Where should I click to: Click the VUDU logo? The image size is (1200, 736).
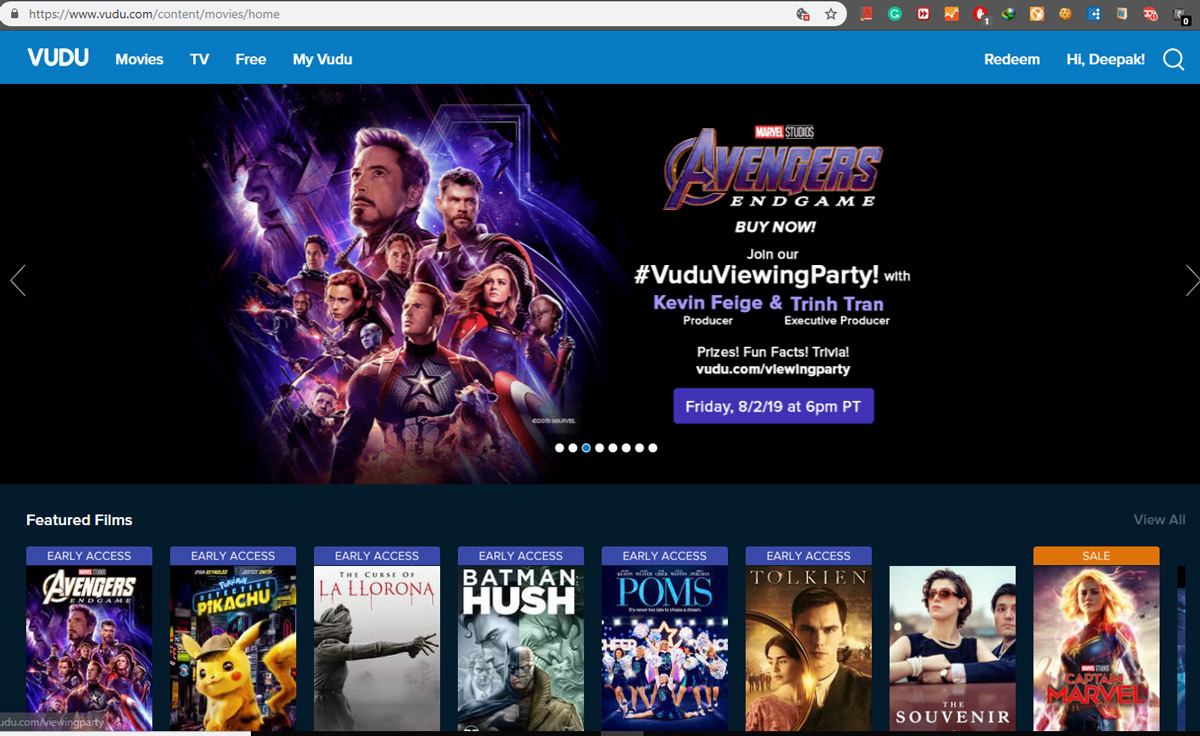(58, 58)
